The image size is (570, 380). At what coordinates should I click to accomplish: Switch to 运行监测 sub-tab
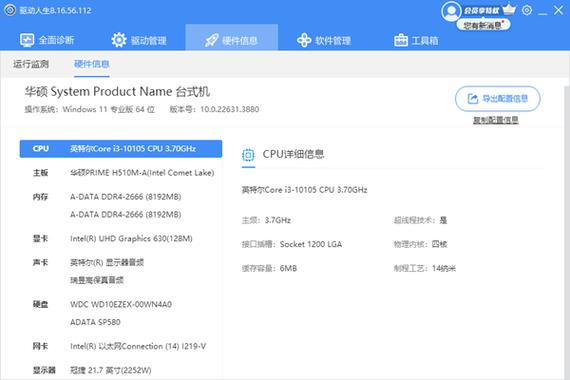[31, 64]
